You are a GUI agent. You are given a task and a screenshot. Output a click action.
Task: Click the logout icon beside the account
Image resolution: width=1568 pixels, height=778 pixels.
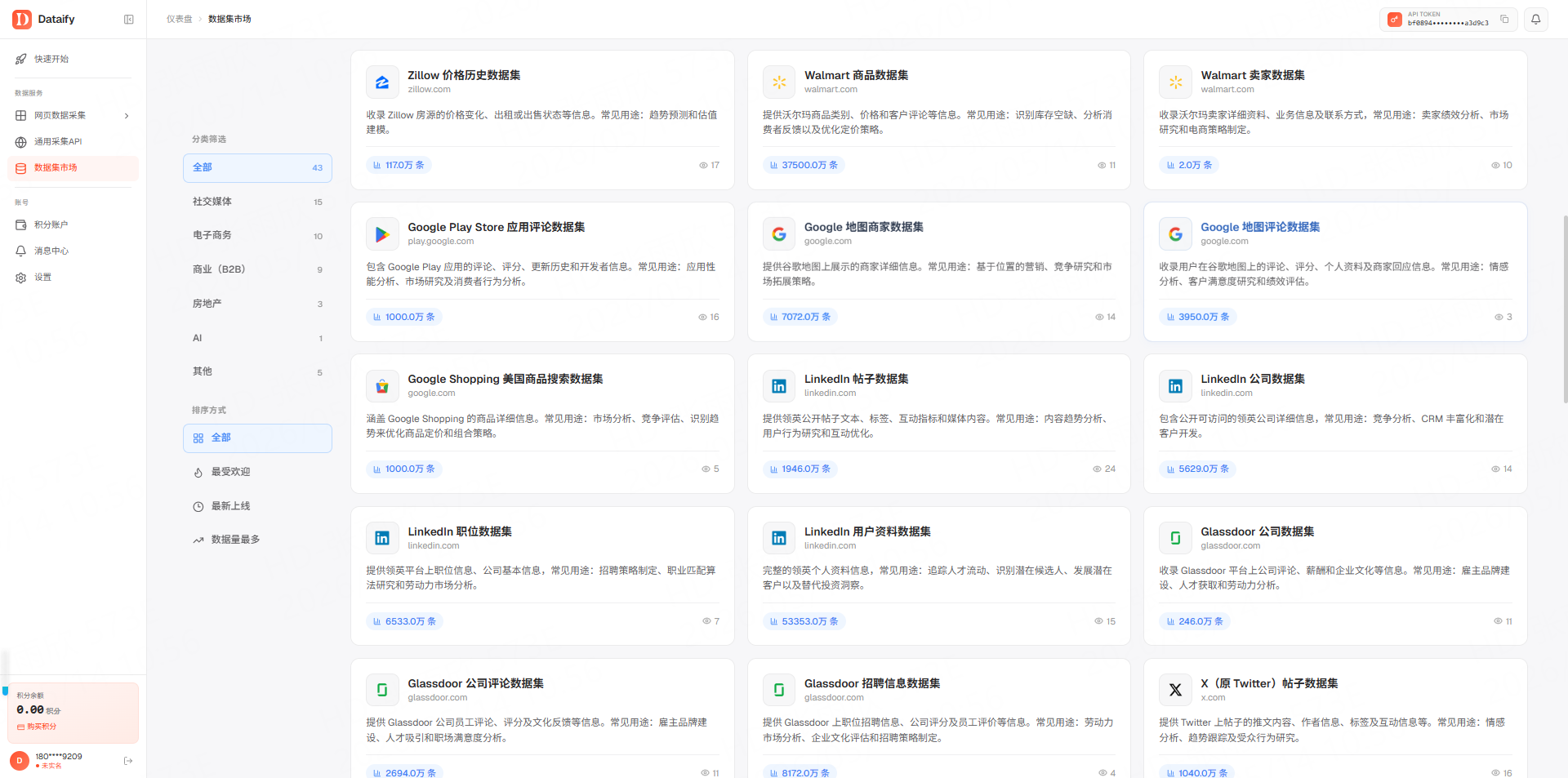[x=128, y=761]
